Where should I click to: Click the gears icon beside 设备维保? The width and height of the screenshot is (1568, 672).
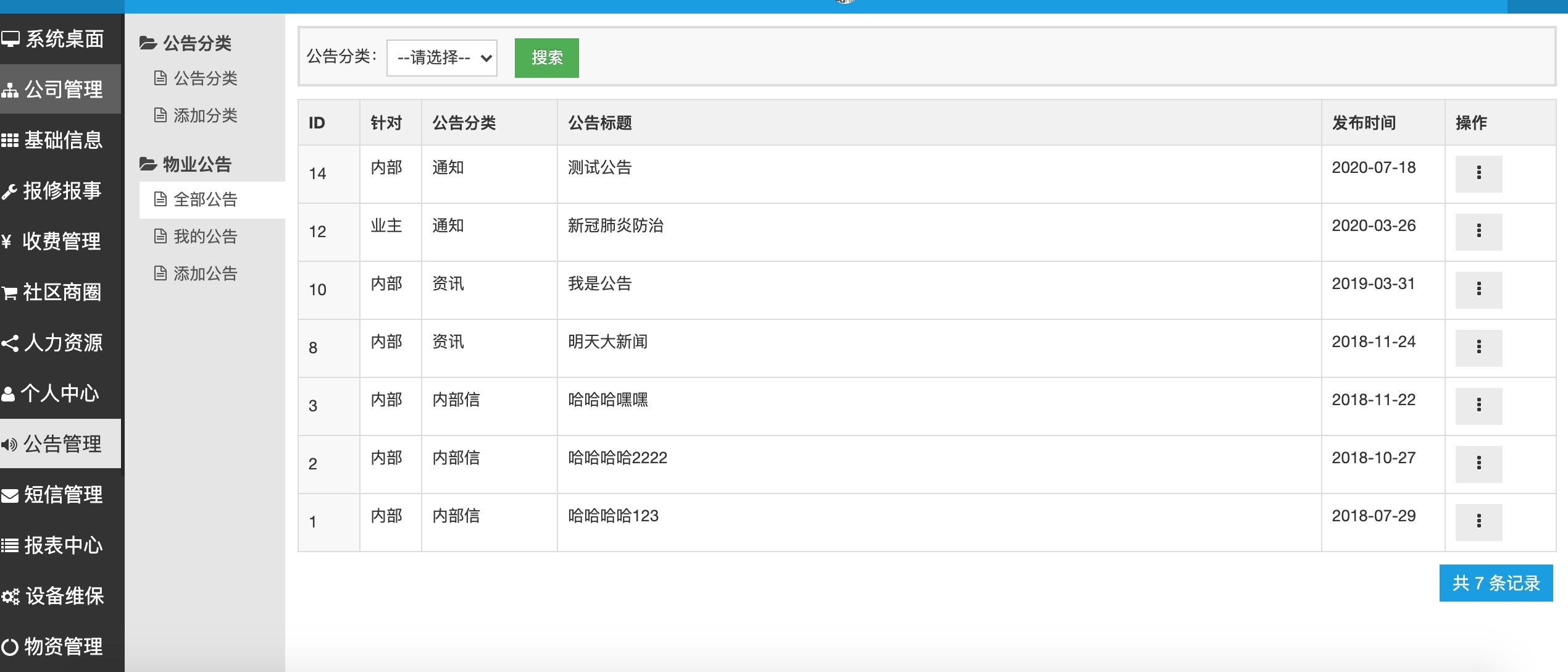tap(10, 597)
